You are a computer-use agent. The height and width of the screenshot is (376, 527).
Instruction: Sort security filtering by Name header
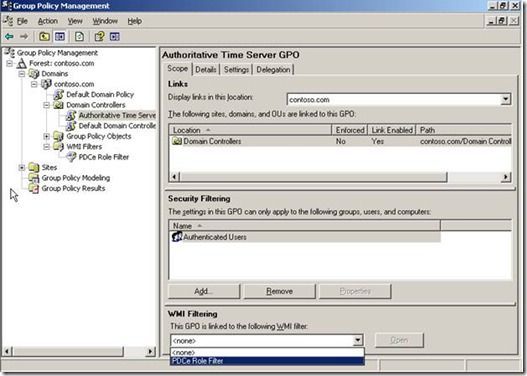click(x=305, y=226)
